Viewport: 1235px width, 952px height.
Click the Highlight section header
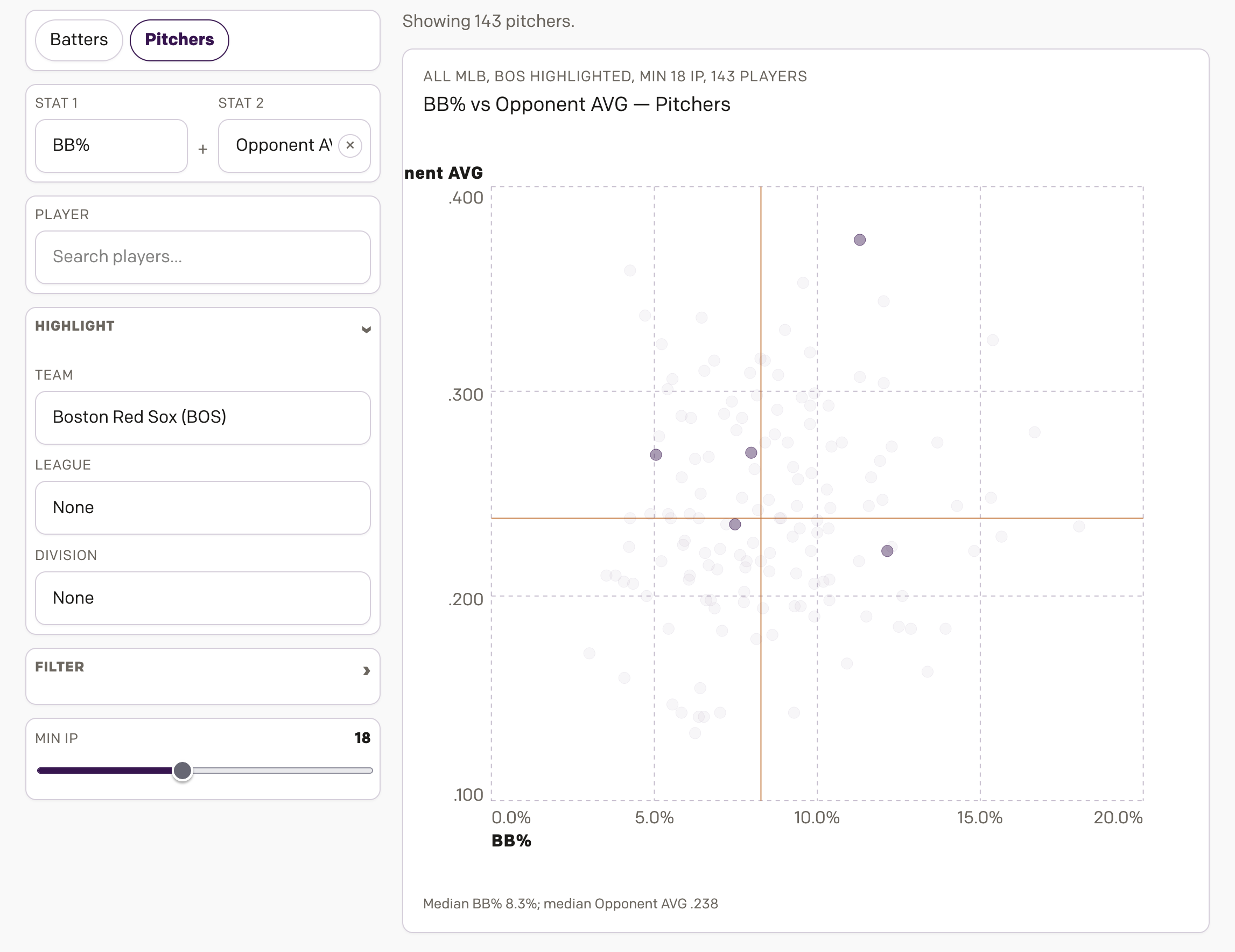[x=75, y=326]
